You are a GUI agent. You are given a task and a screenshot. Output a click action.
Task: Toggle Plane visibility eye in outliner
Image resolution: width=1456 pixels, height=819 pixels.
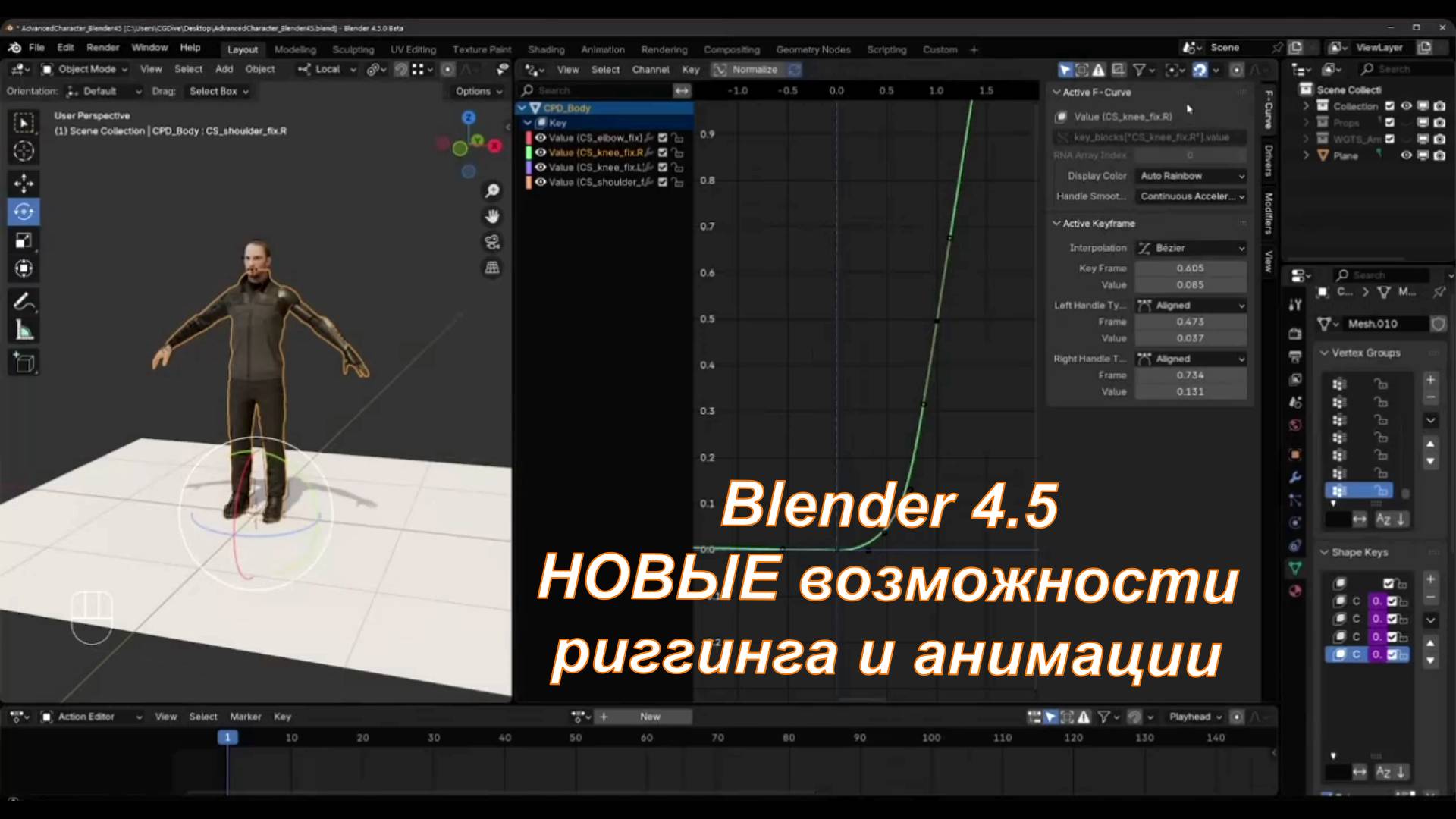coord(1406,155)
